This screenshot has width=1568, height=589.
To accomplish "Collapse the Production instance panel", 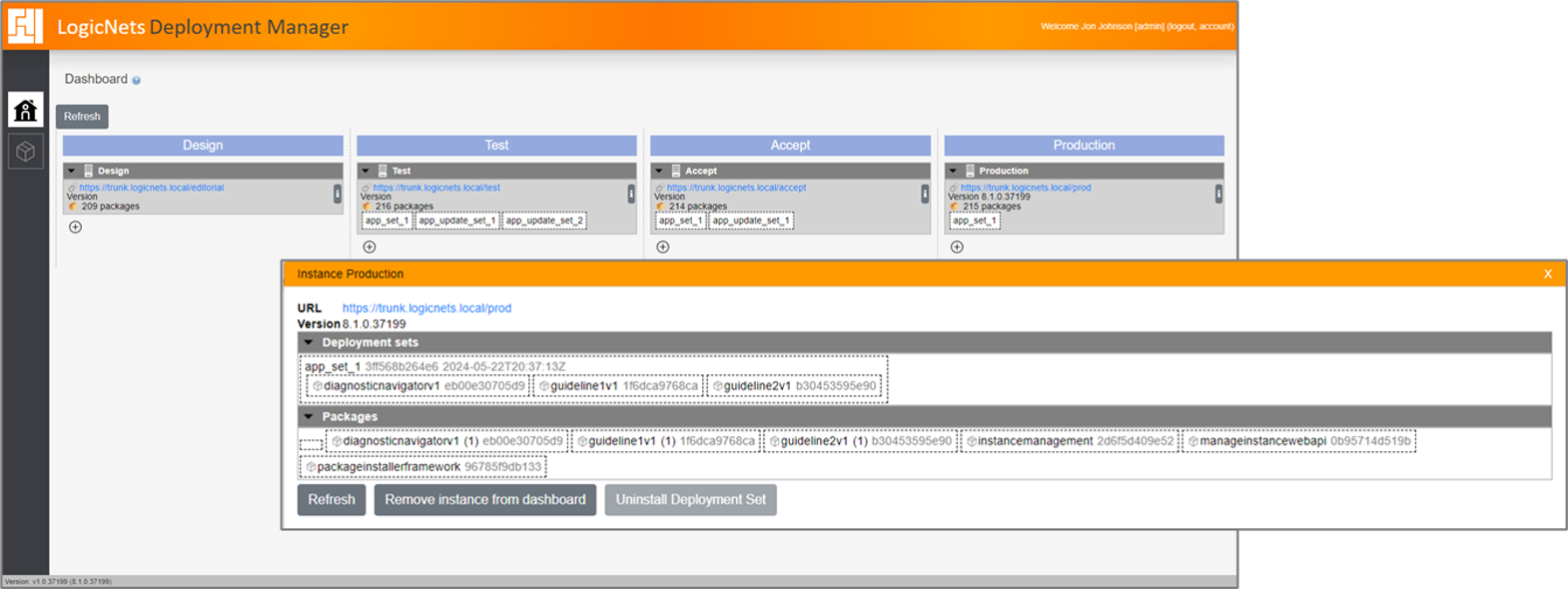I will pos(953,171).
